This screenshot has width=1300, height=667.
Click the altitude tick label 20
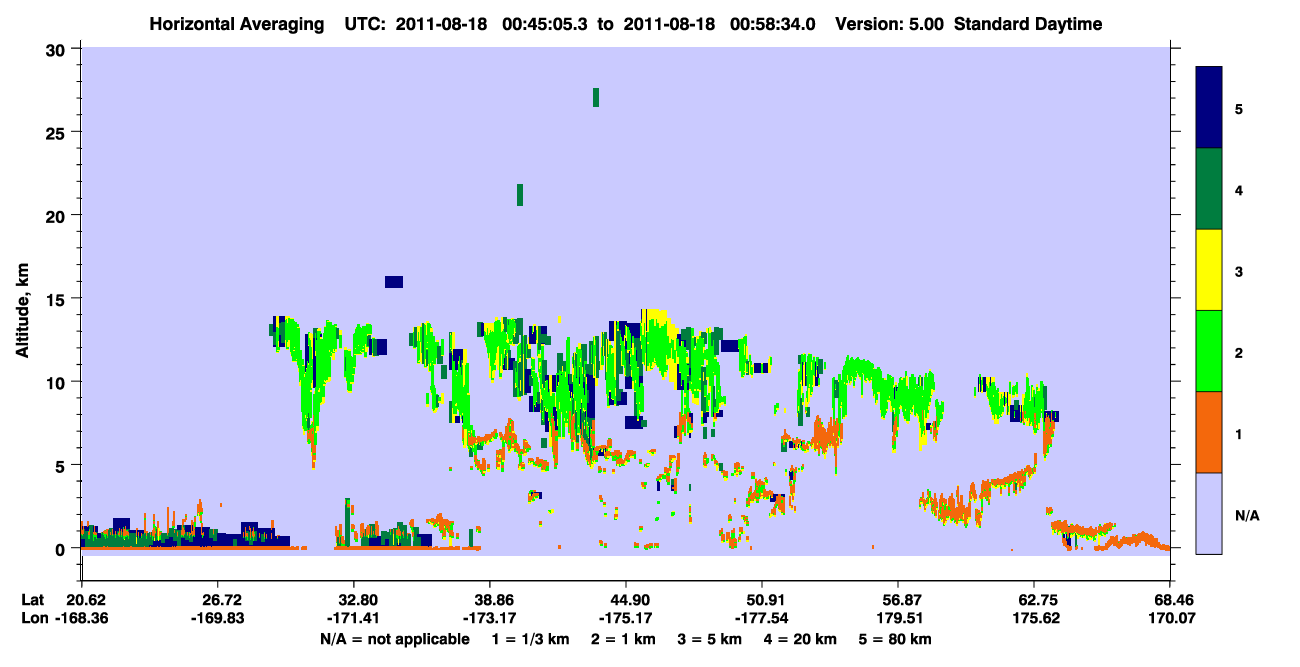click(58, 215)
